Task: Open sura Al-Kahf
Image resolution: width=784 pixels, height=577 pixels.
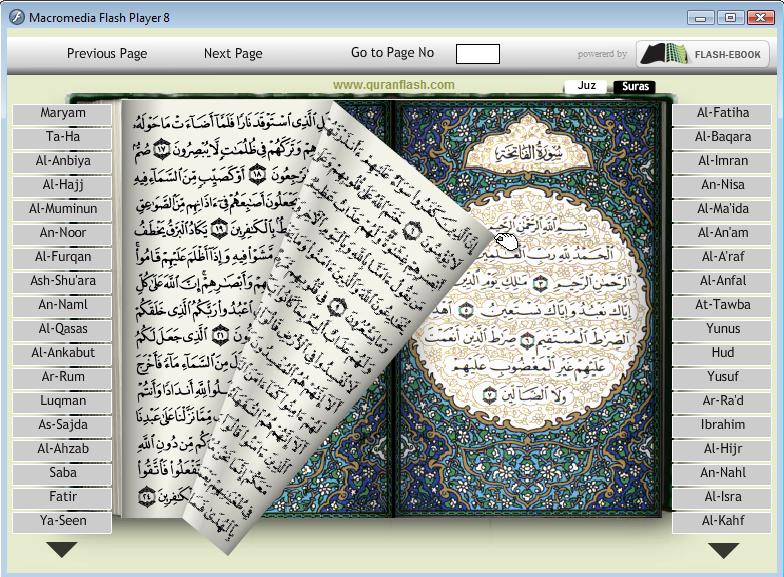Action: tap(722, 522)
